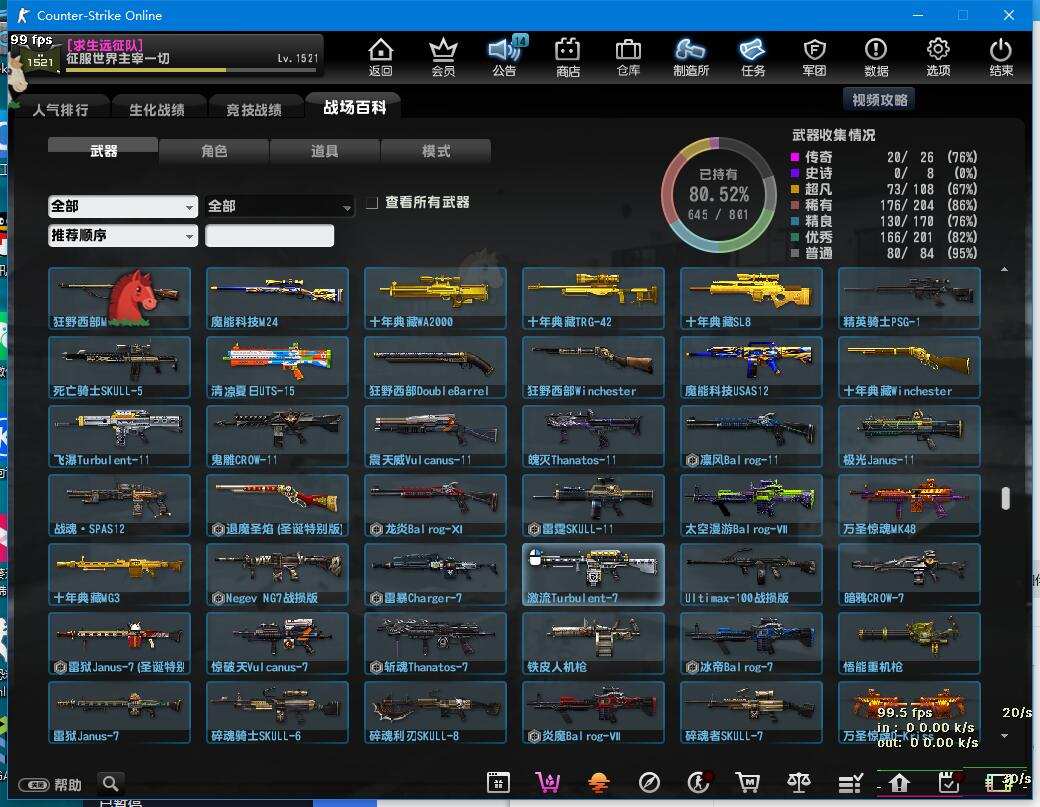Click the 优秀 green legend swatch
Image resolution: width=1040 pixels, height=807 pixels.
[x=795, y=237]
